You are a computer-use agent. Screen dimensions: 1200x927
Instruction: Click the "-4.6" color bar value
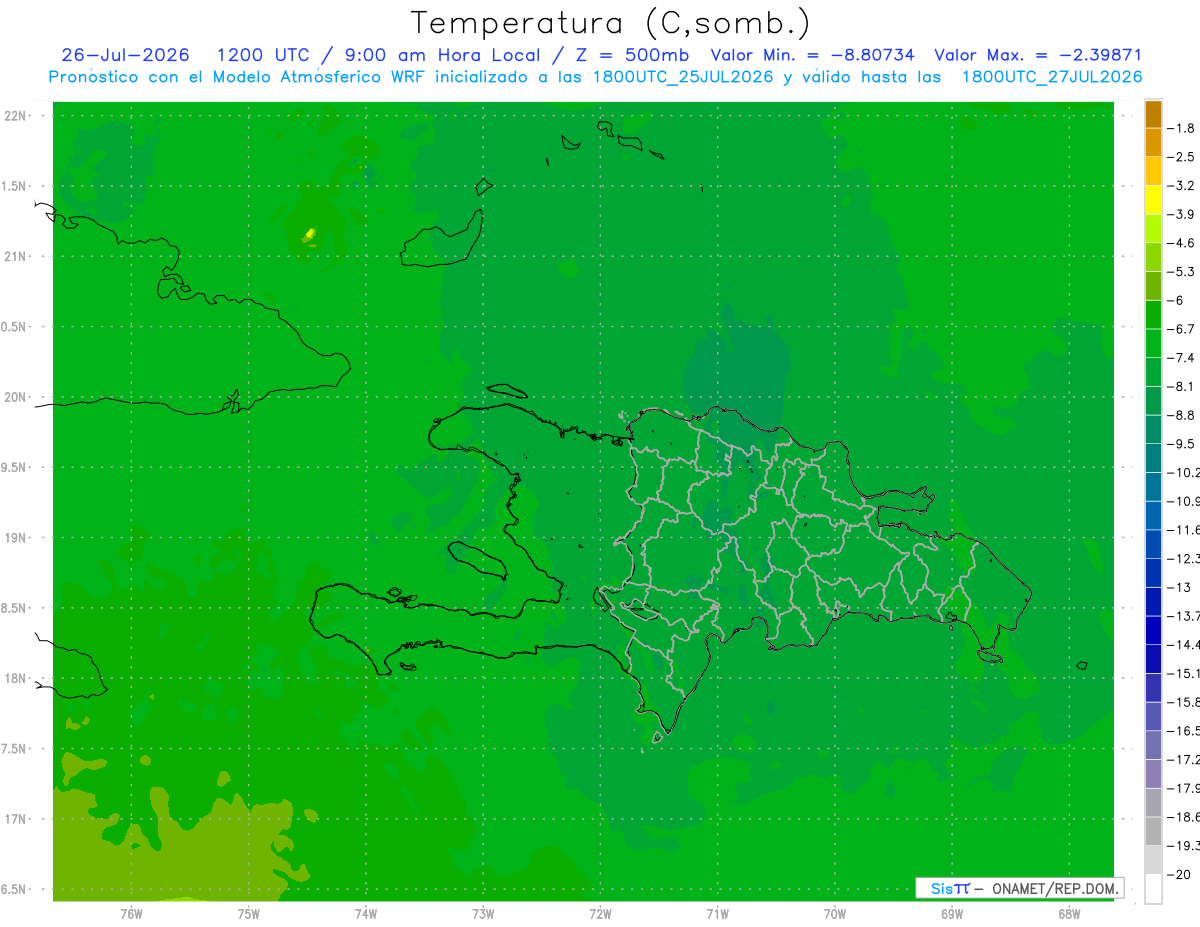tap(1181, 243)
